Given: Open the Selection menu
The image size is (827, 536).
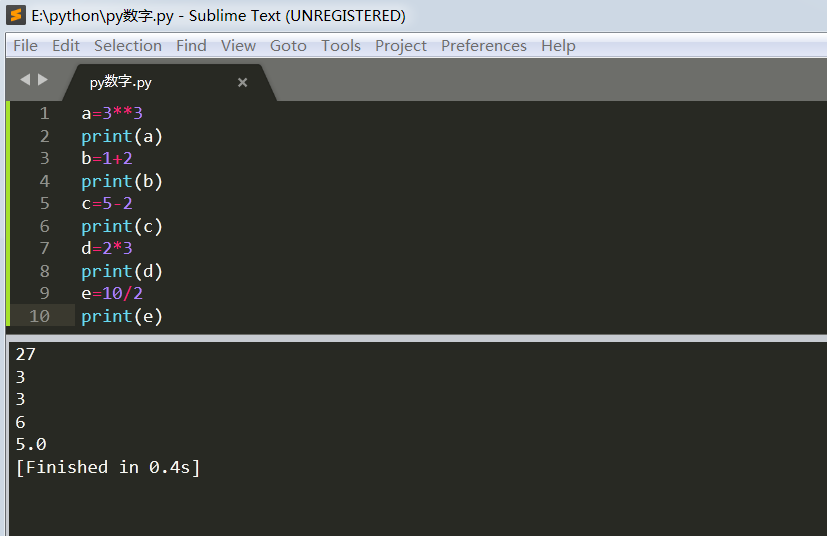Looking at the screenshot, I should 128,46.
